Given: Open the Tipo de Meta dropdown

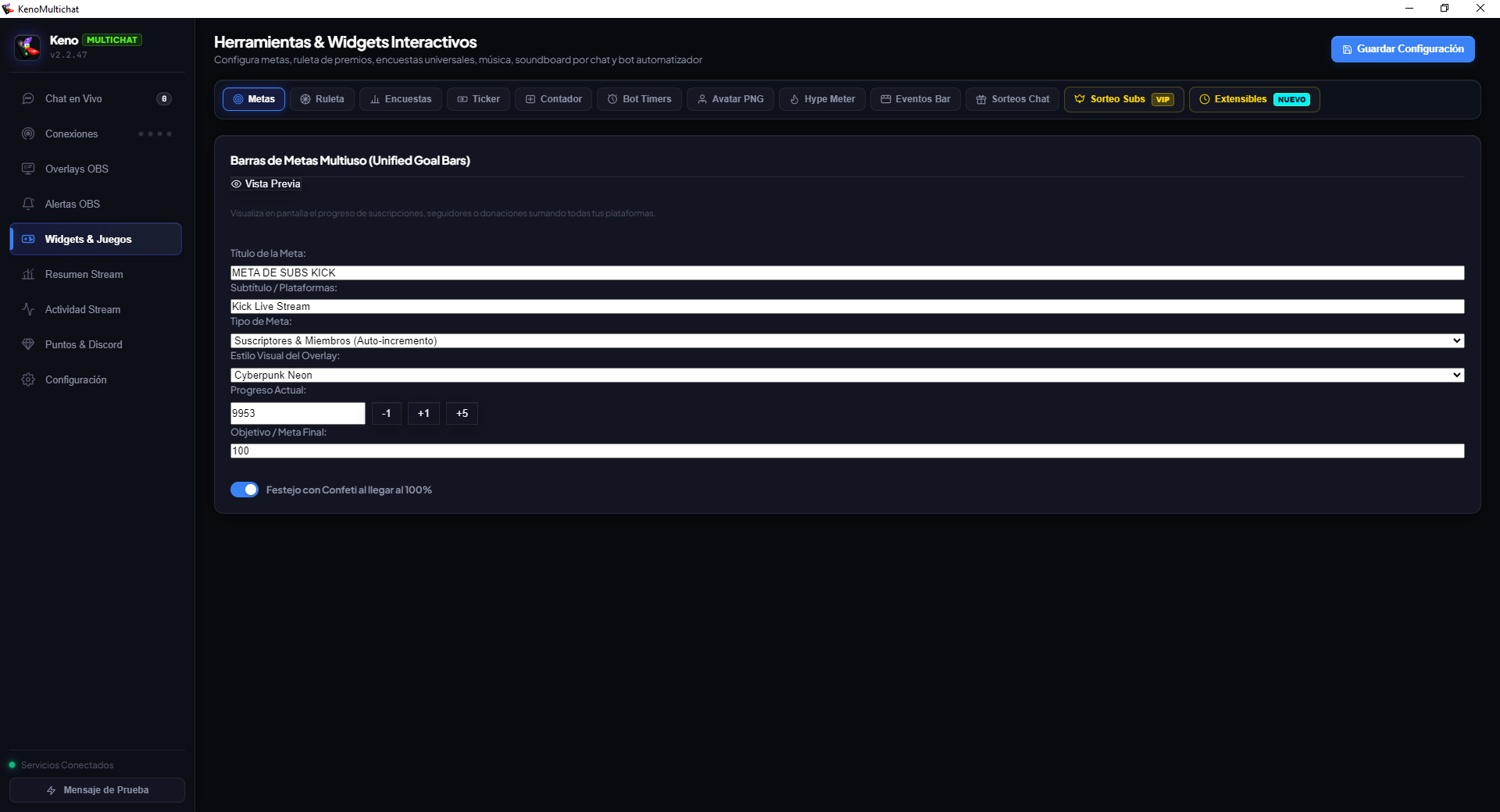Looking at the screenshot, I should click(x=847, y=340).
